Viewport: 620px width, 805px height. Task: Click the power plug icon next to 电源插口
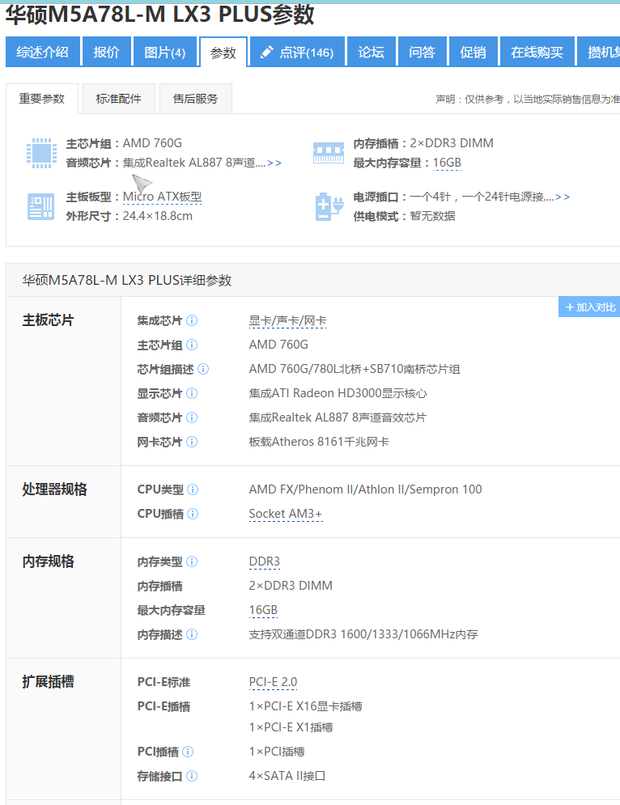click(329, 207)
